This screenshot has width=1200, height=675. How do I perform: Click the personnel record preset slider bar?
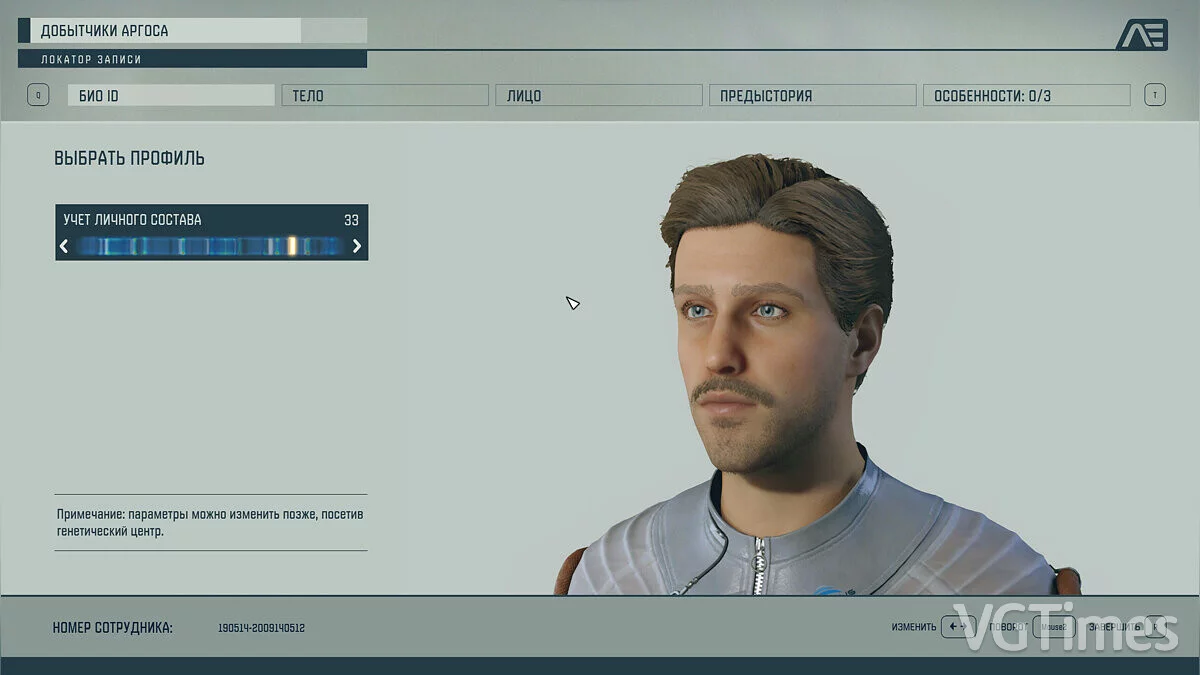[210, 246]
